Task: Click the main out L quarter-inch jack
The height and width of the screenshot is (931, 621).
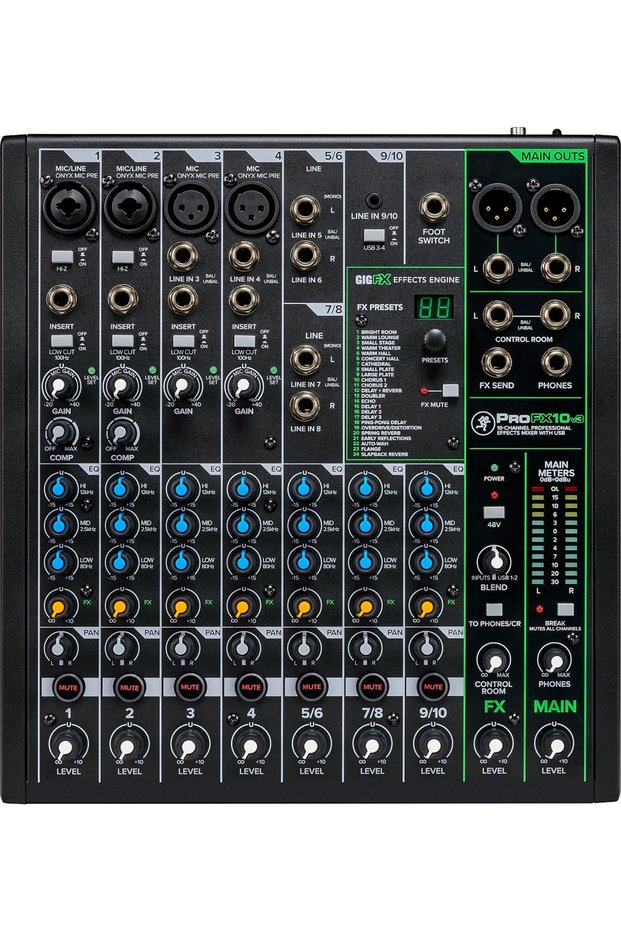Action: (498, 268)
